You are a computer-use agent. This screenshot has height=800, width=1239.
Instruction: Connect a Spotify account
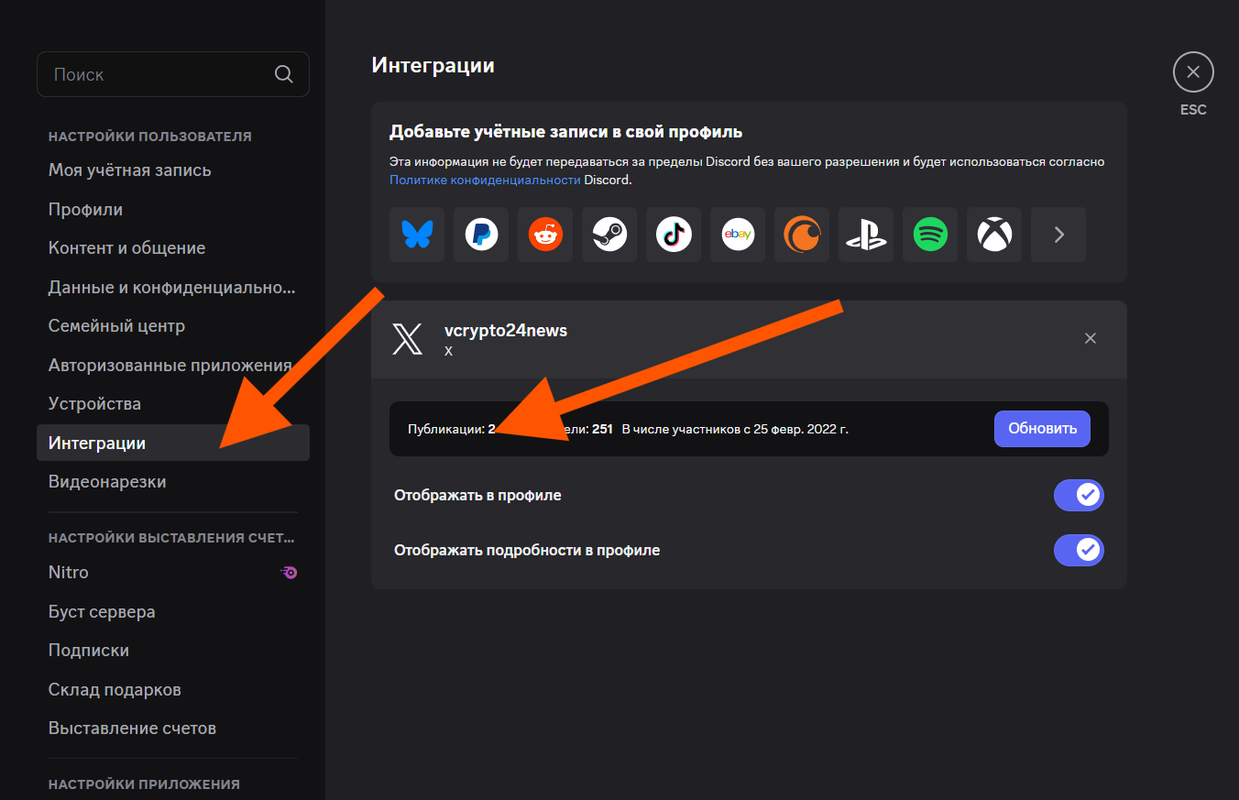930,235
